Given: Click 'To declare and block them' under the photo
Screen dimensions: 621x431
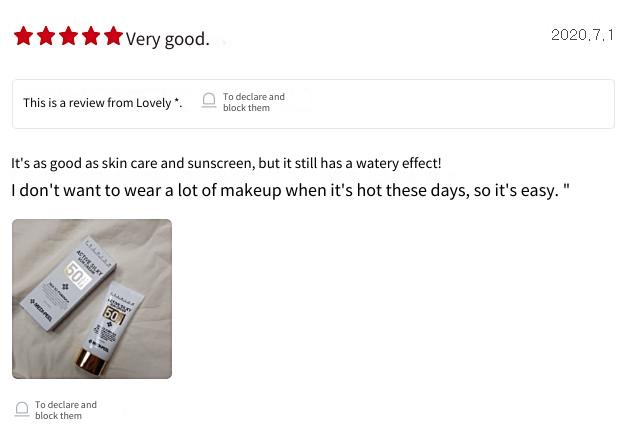Looking at the screenshot, I should point(66,410).
